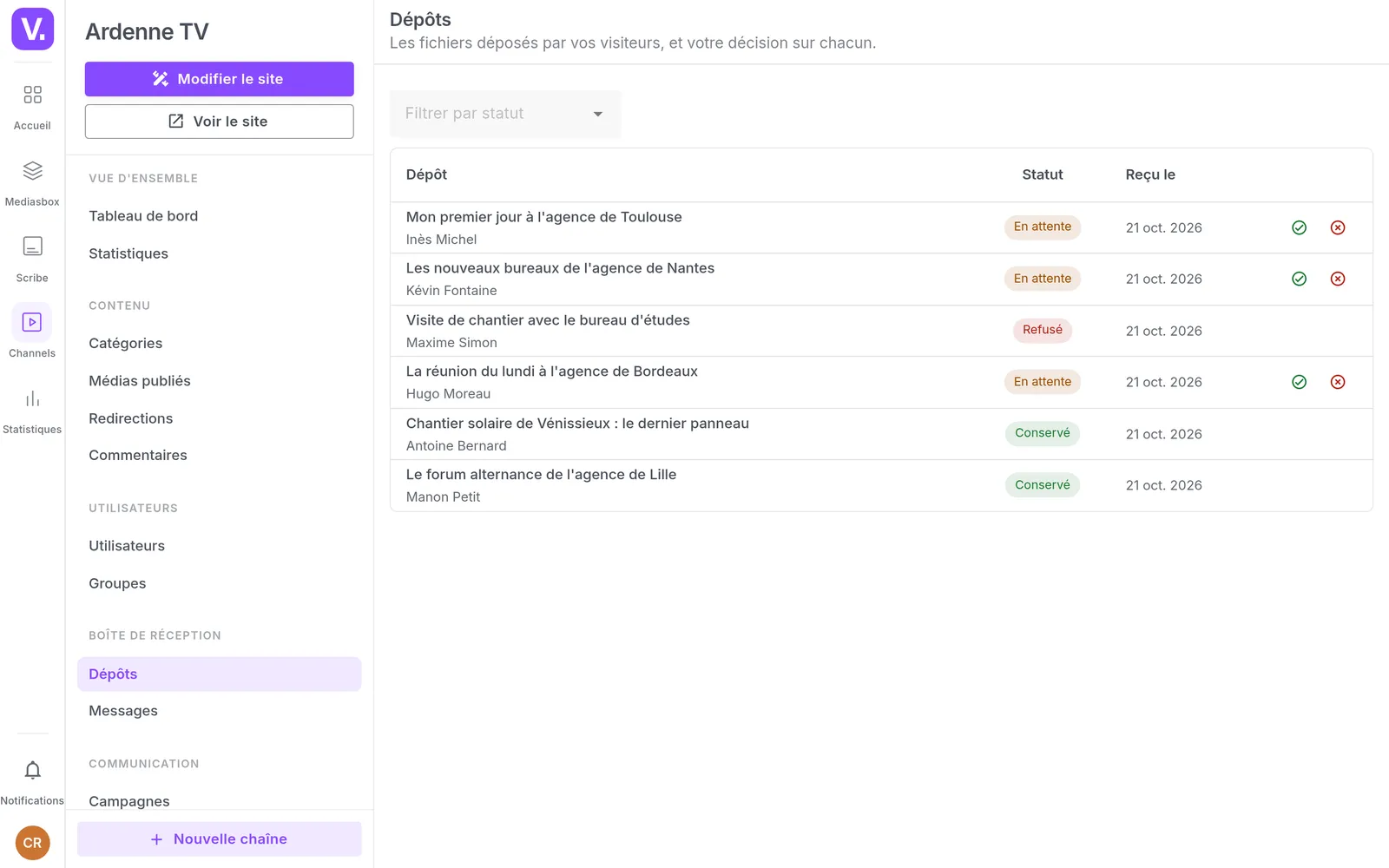Create a Nouvelle chaîne

(x=219, y=839)
